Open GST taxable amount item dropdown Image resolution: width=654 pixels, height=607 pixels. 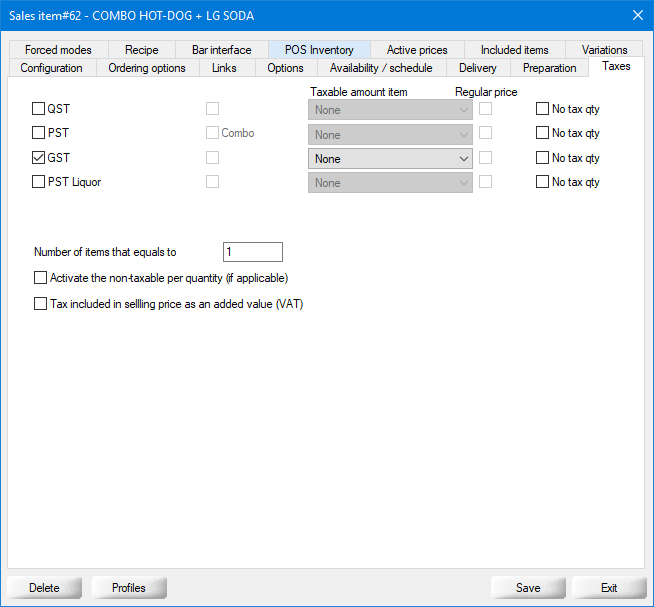[390, 158]
